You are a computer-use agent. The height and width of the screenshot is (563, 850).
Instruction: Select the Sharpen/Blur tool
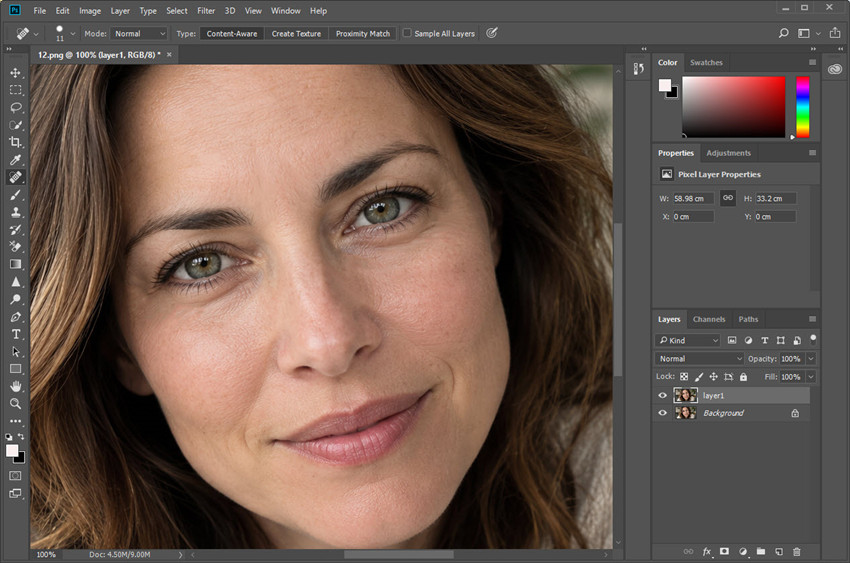(x=15, y=282)
